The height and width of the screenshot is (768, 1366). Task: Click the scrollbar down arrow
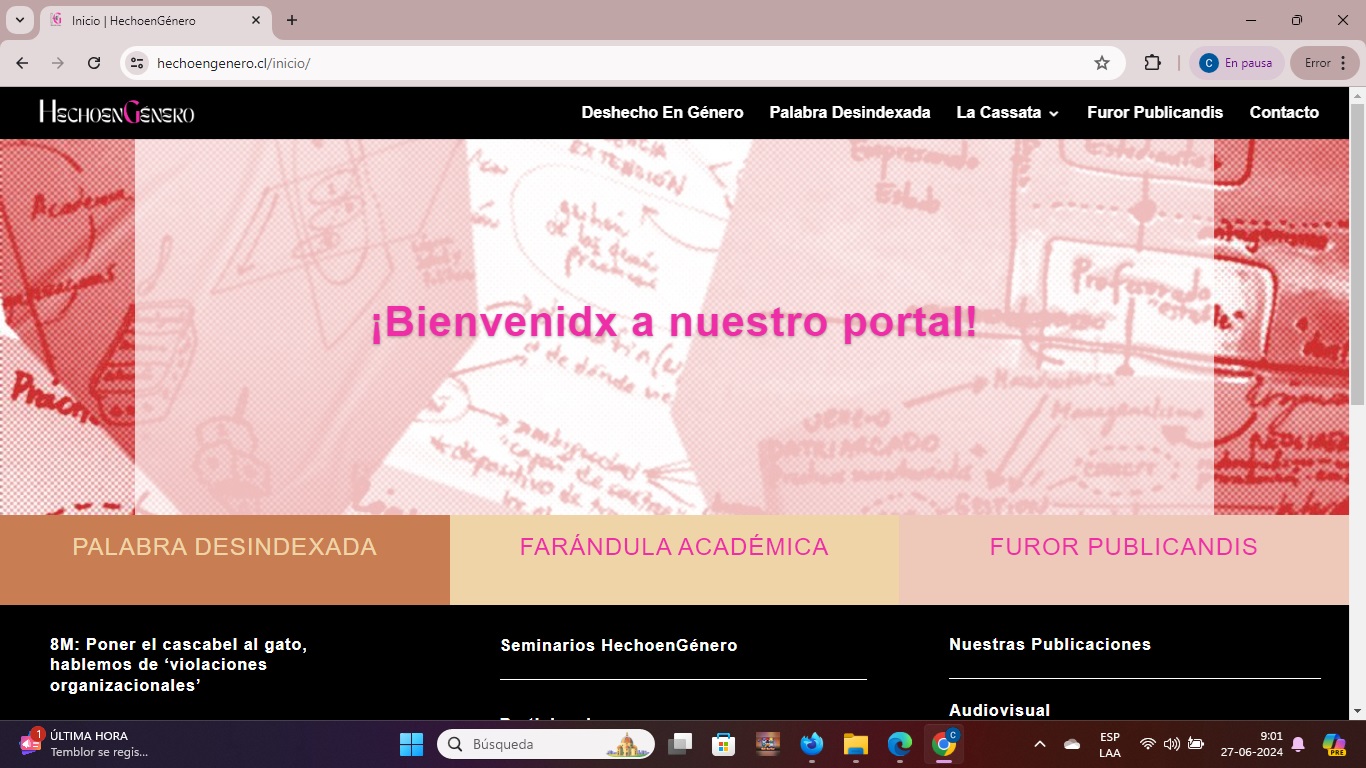[x=1357, y=711]
